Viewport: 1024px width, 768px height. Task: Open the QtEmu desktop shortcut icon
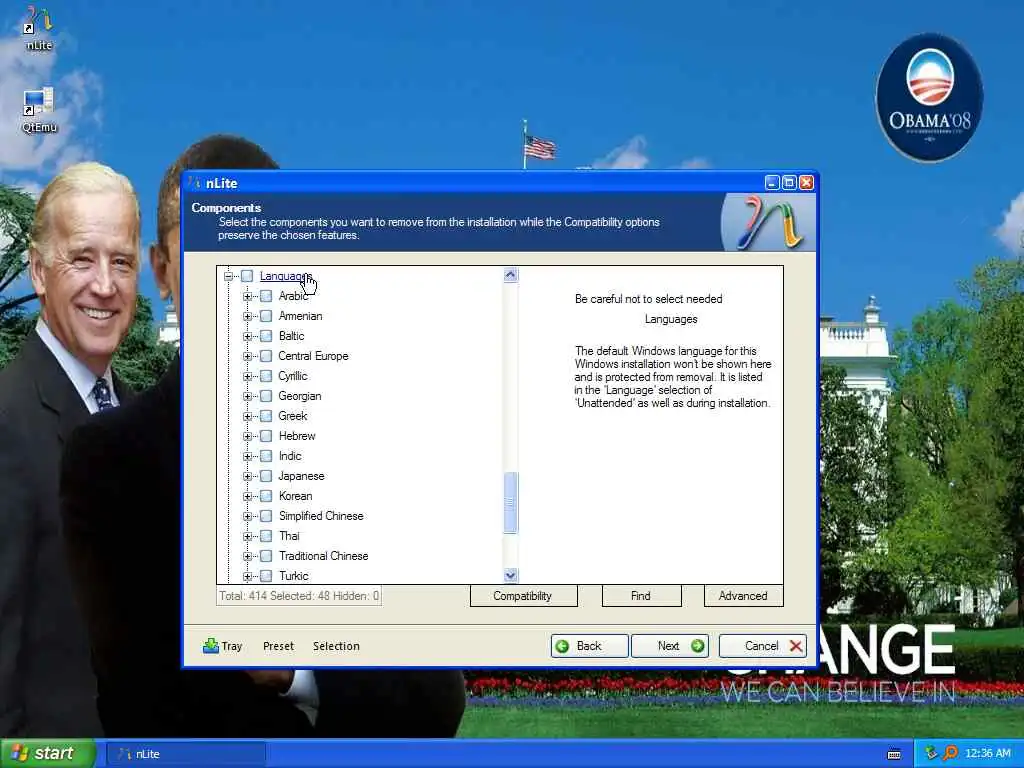[39, 108]
